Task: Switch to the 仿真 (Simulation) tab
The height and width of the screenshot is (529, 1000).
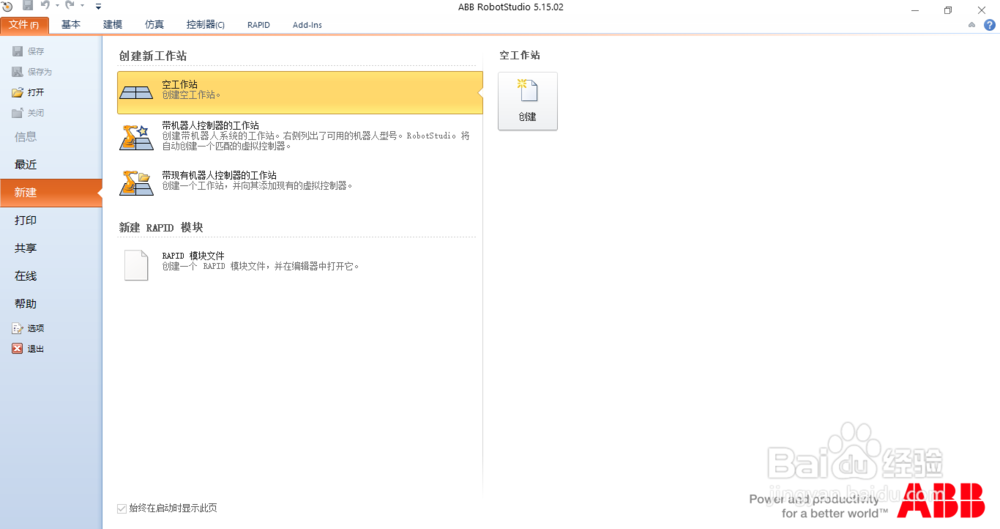Action: click(154, 25)
